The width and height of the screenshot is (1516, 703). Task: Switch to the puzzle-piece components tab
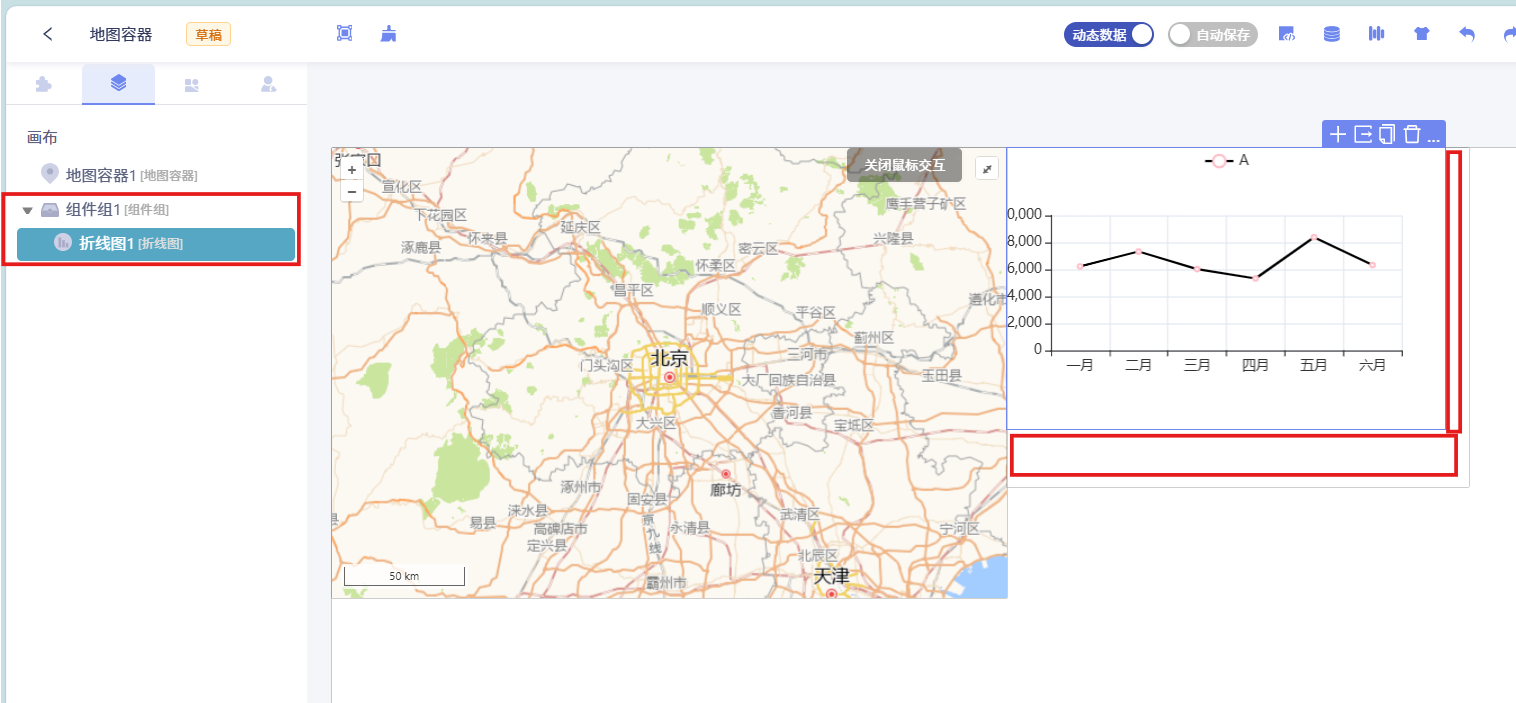(44, 85)
